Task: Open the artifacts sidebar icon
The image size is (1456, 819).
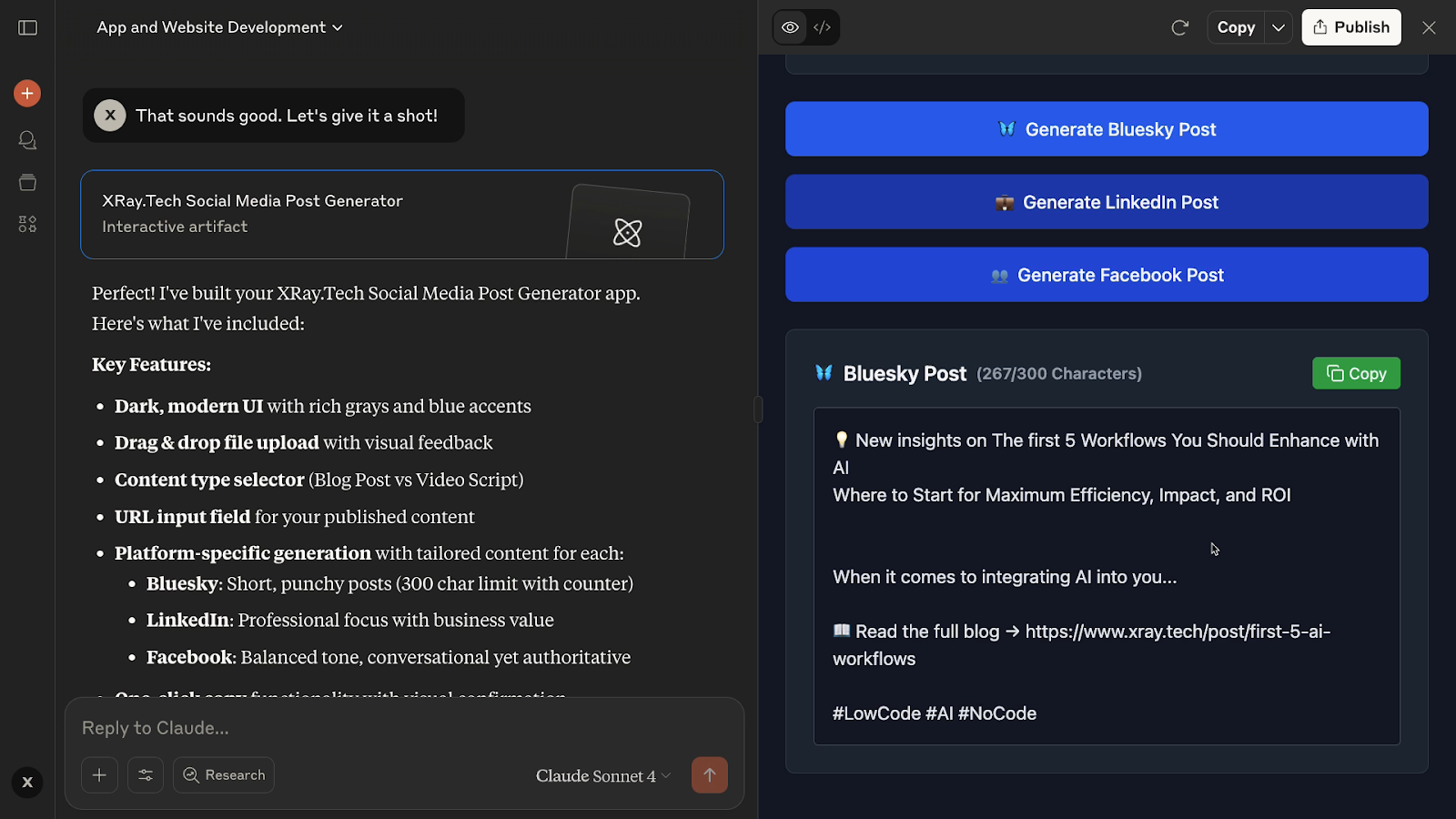Action: tap(27, 224)
